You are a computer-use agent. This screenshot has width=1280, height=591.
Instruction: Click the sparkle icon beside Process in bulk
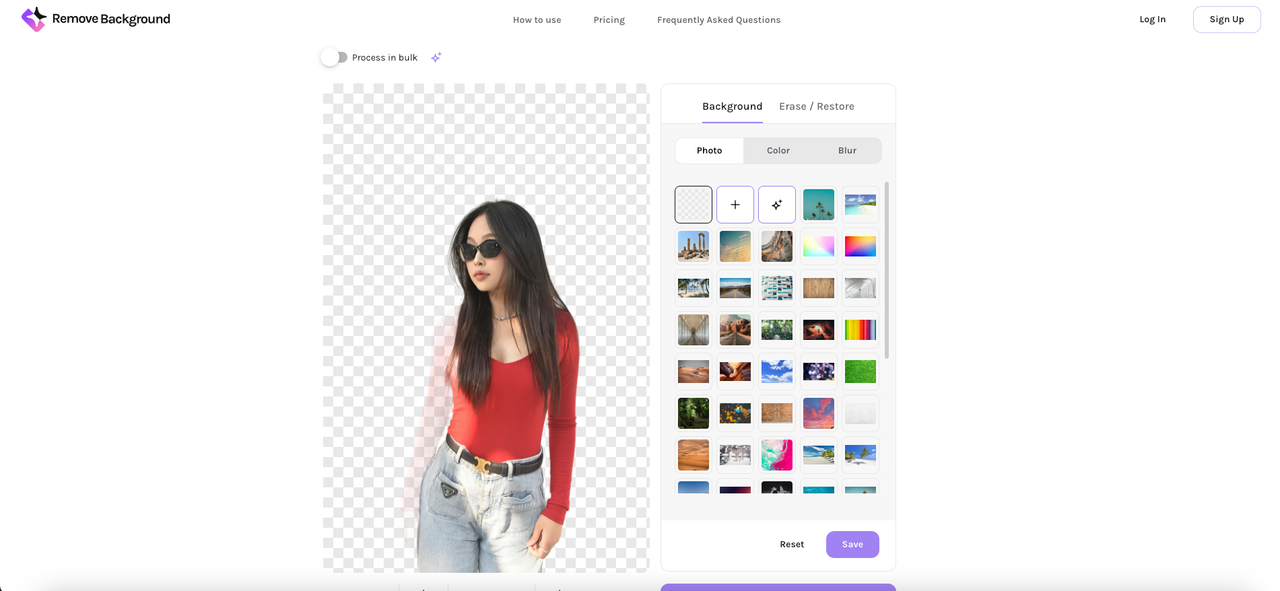(x=436, y=58)
